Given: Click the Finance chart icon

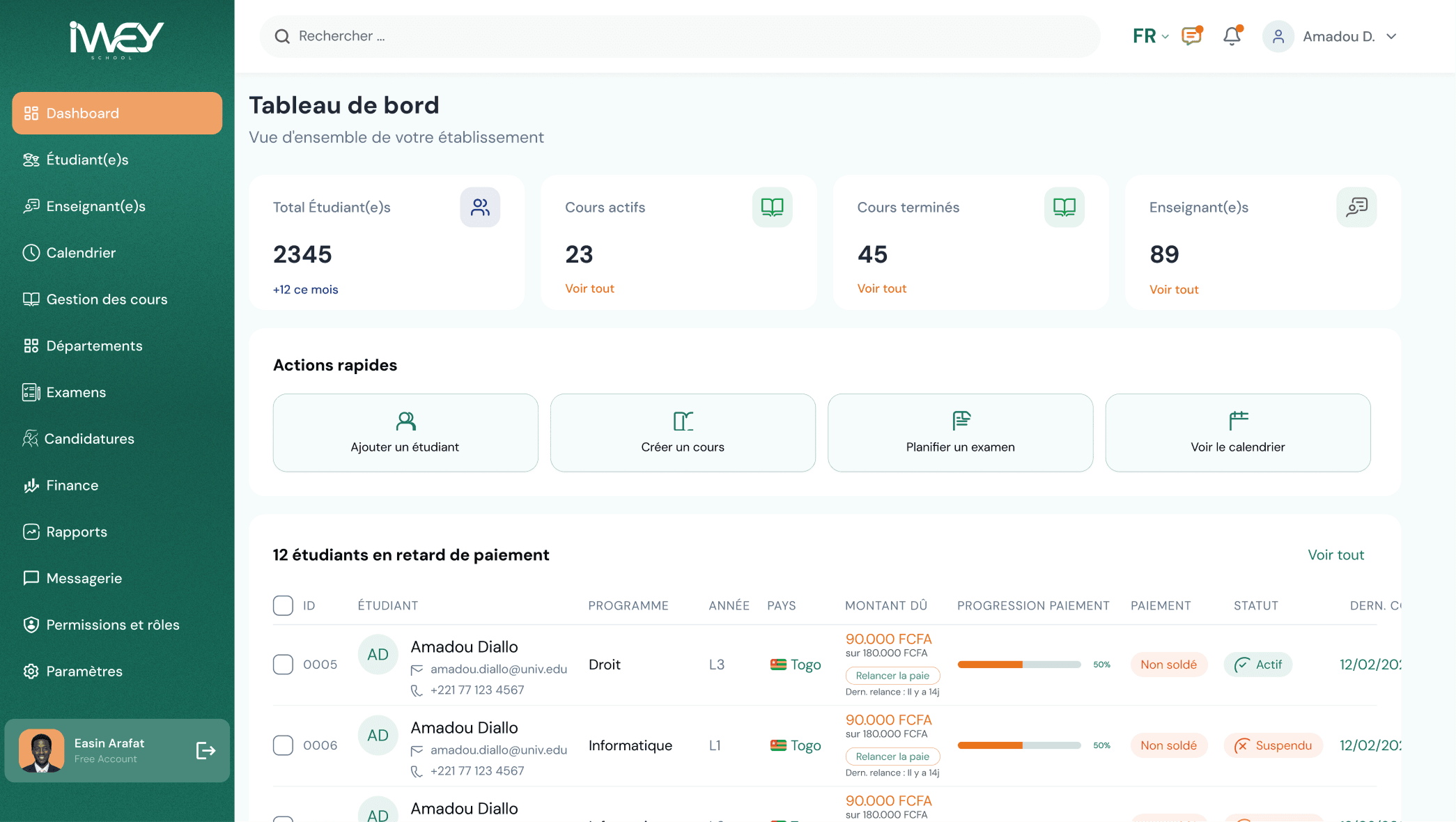Looking at the screenshot, I should coord(31,486).
